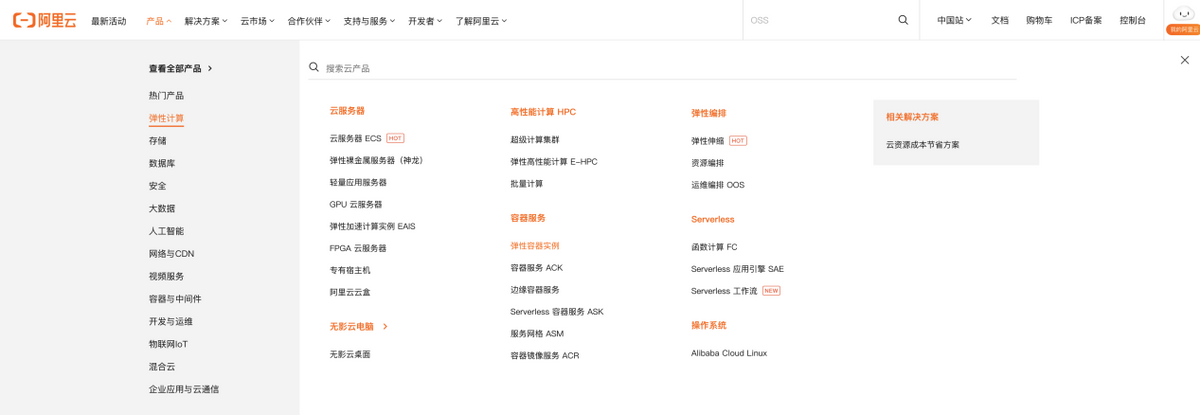Open 超级计算集群
The height and width of the screenshot is (415, 1200).
535,140
